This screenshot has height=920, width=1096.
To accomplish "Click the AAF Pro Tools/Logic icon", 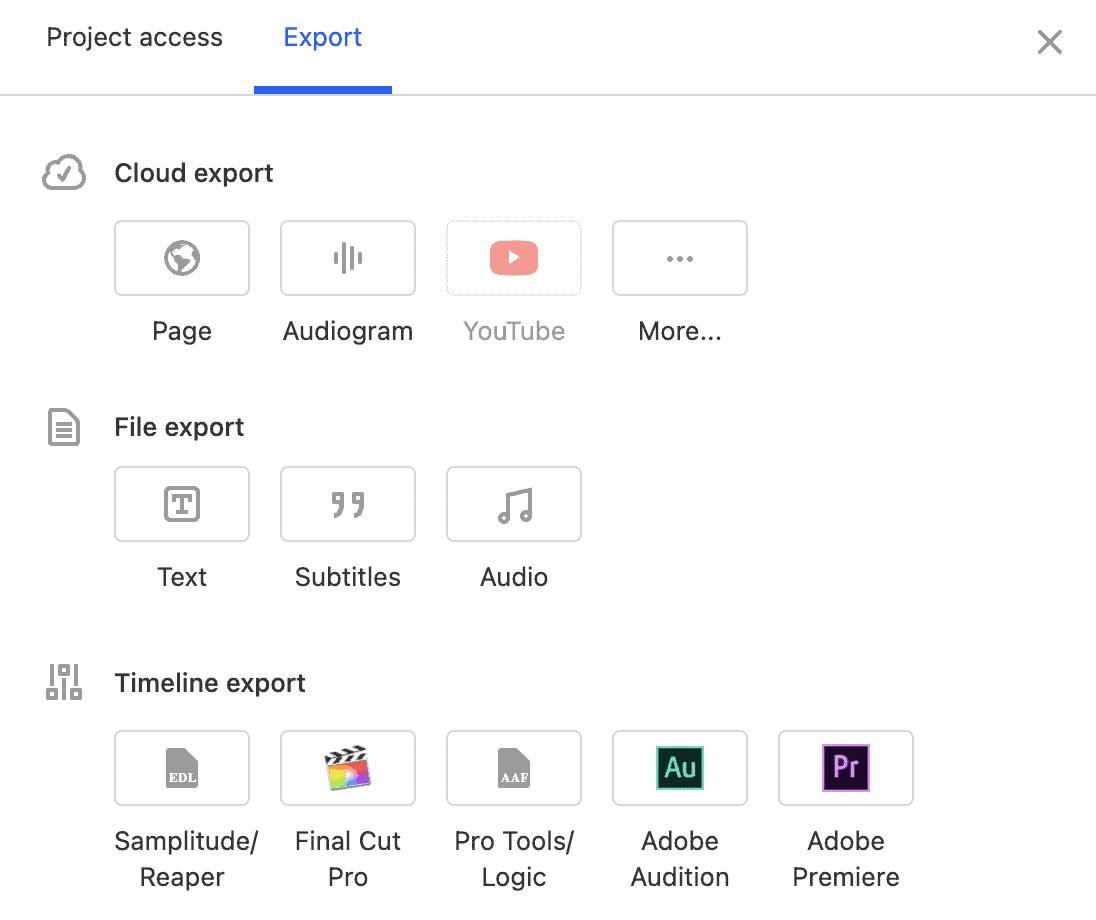I will pyautogui.click(x=514, y=768).
